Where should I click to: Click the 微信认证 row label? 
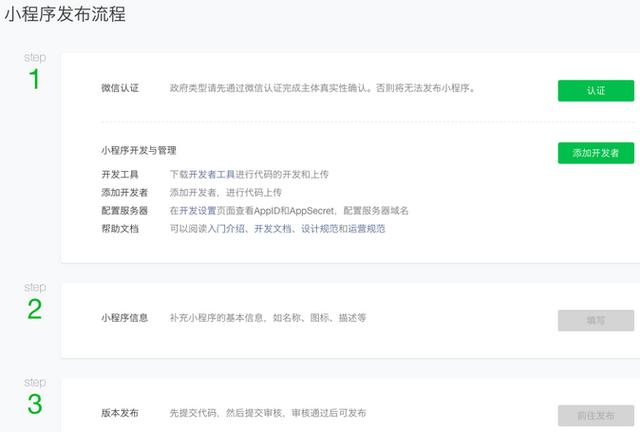[x=120, y=88]
